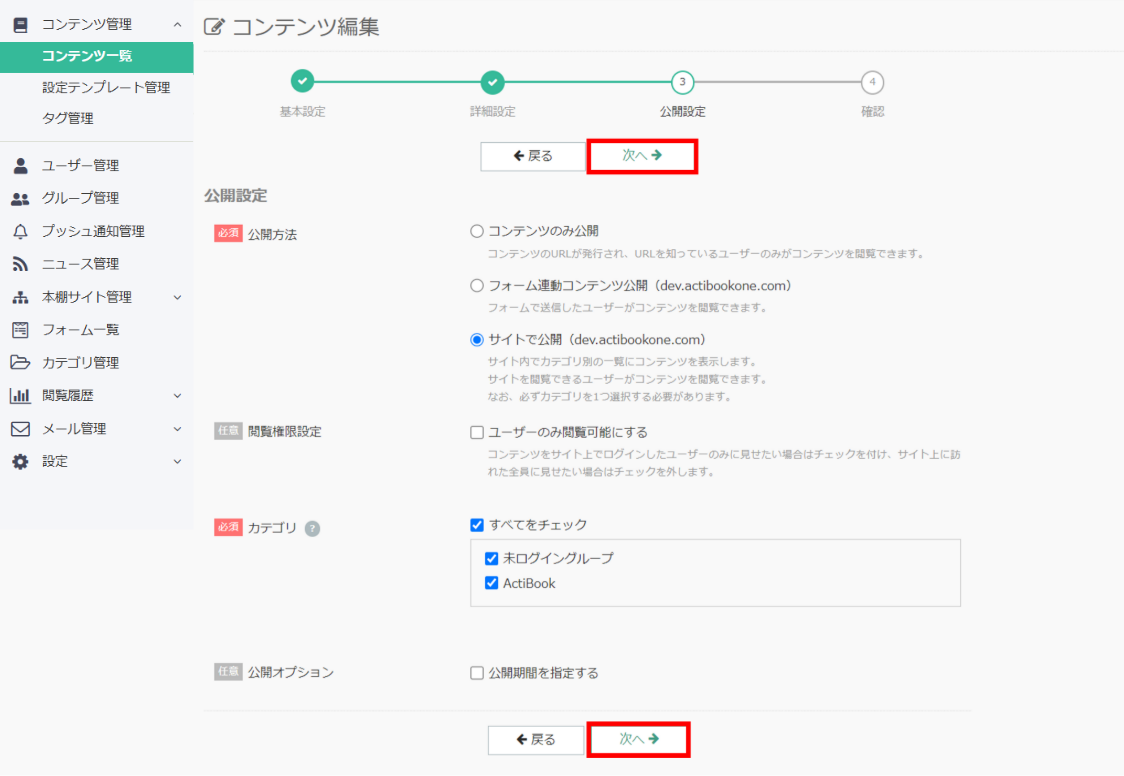
Task: Click the ユーザー管理 person icon
Action: 20,165
